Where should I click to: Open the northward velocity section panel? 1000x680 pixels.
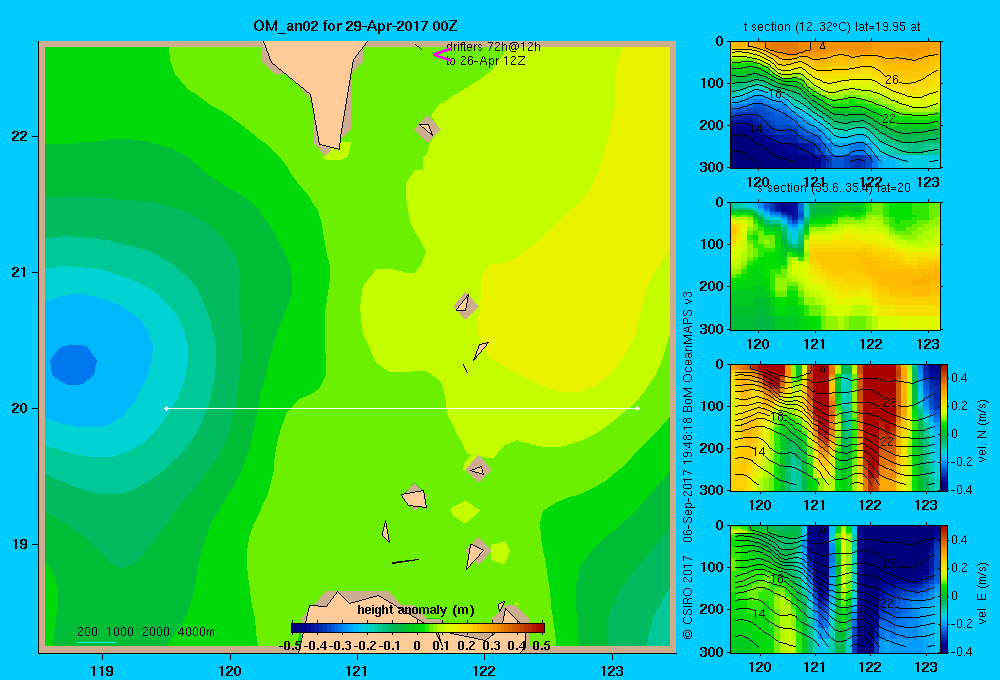coord(835,427)
